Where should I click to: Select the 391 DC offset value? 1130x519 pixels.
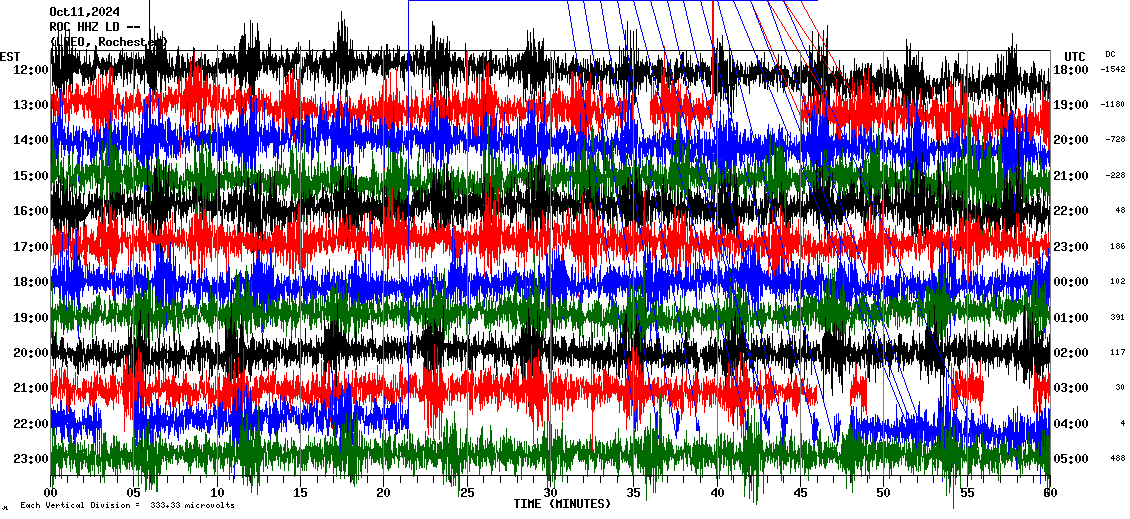tap(1117, 318)
